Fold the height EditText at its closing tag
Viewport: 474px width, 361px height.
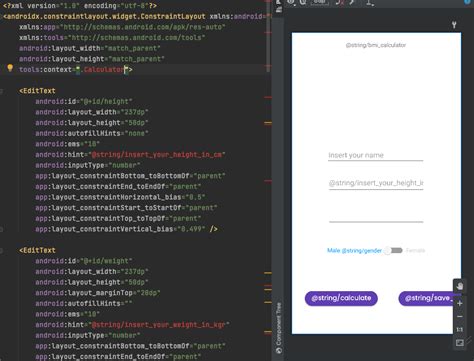pos(2,229)
